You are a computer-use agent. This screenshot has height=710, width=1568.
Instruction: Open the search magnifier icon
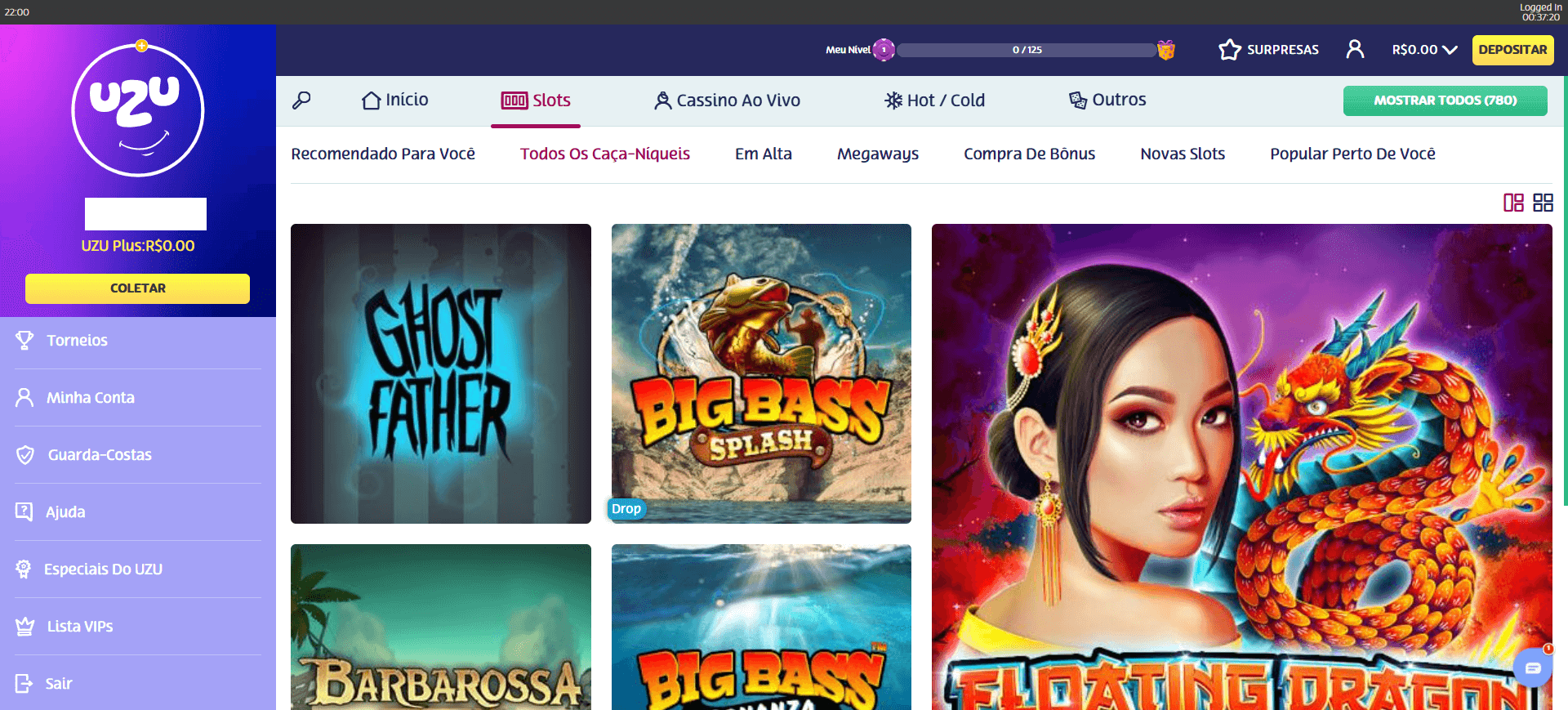pyautogui.click(x=301, y=100)
